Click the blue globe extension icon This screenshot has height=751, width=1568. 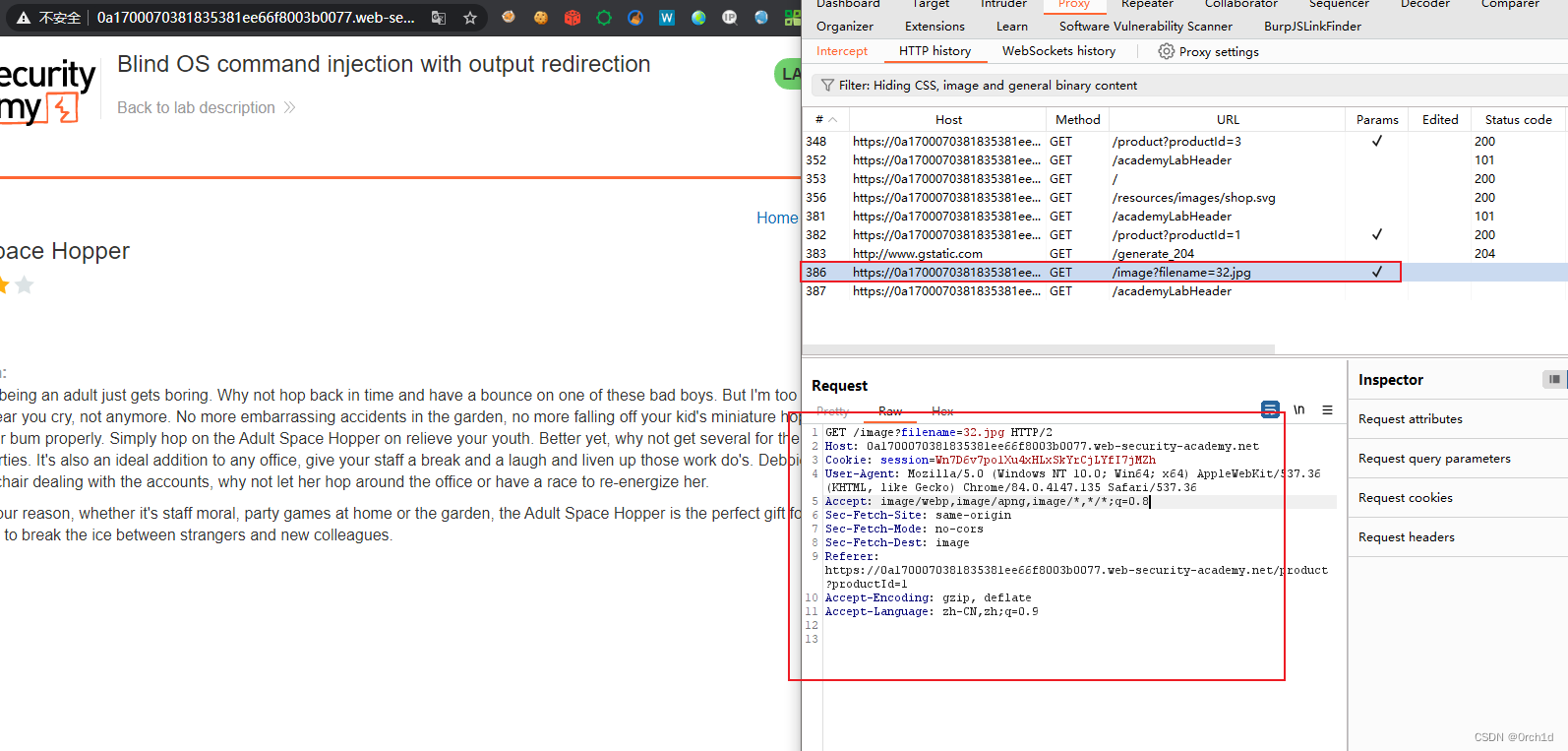[x=761, y=18]
